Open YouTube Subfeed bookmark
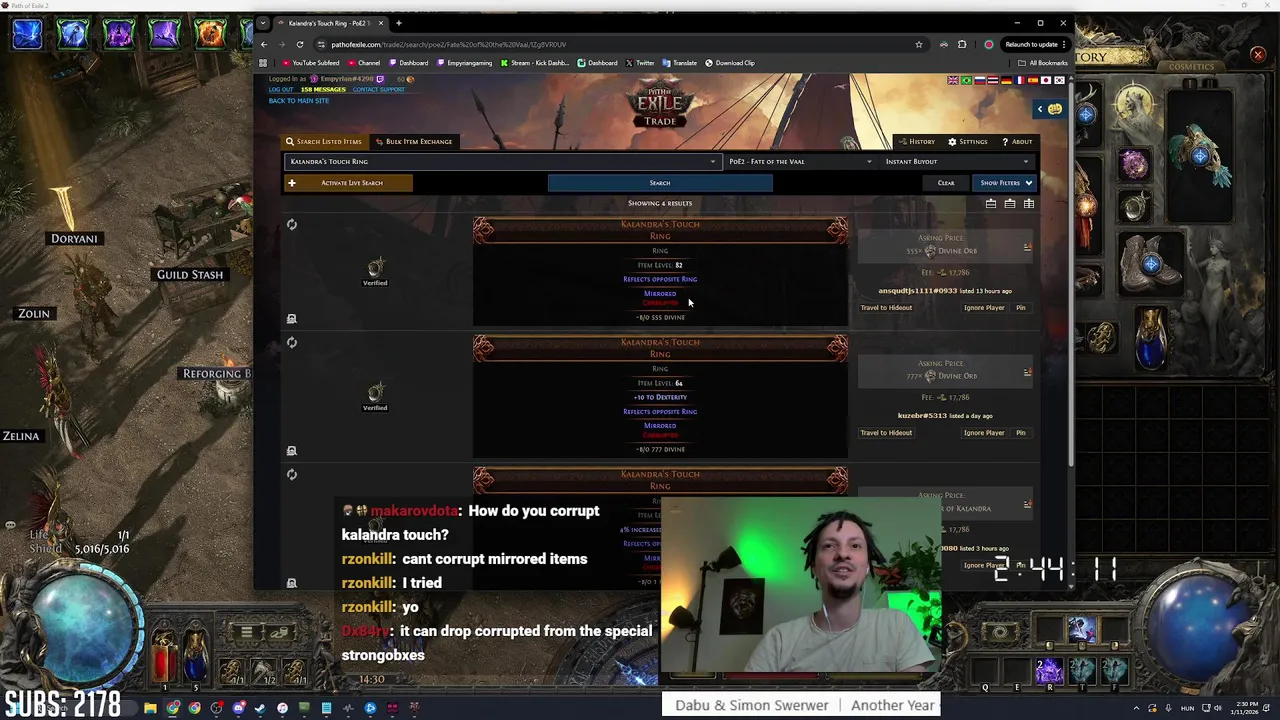This screenshot has width=1280, height=720. click(x=311, y=63)
